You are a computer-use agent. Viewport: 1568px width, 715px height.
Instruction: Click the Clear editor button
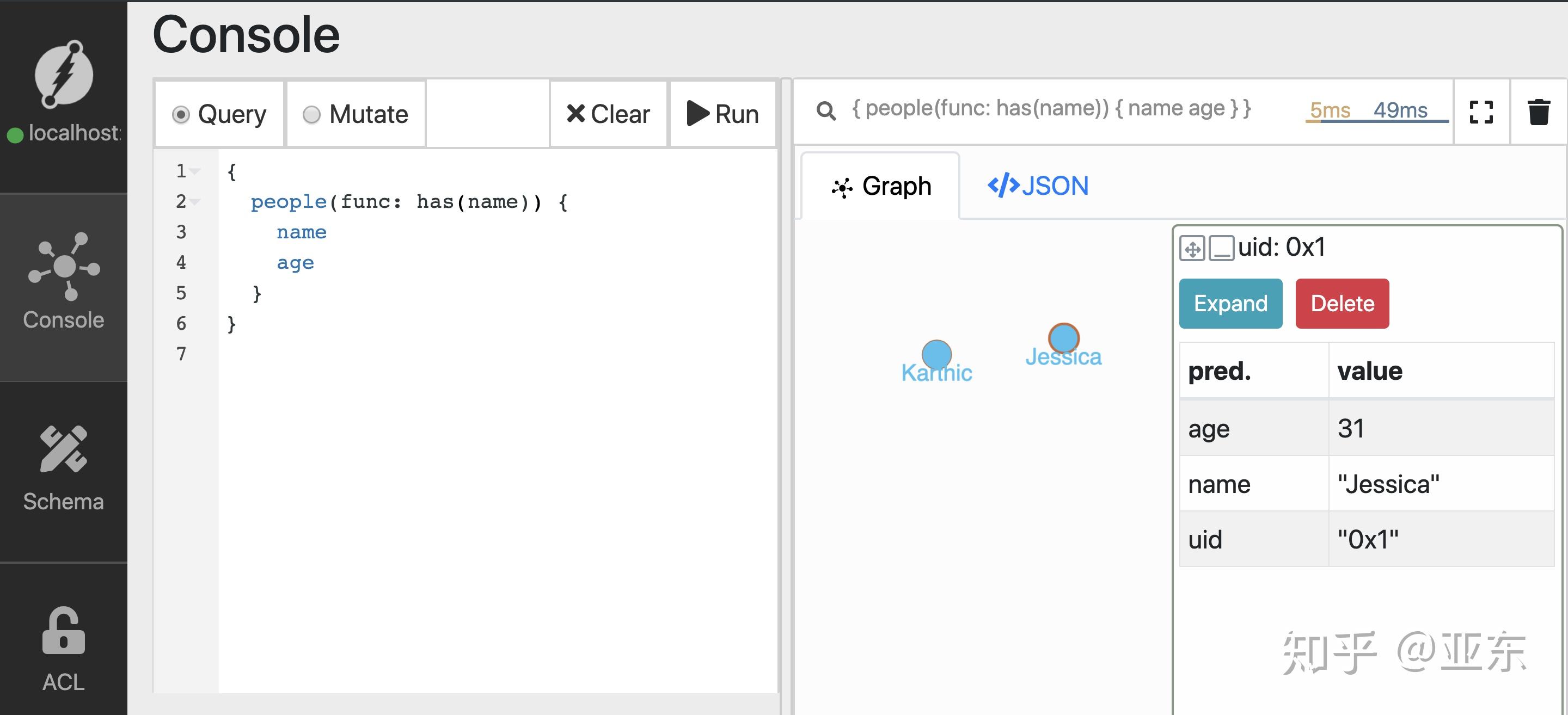coord(608,114)
